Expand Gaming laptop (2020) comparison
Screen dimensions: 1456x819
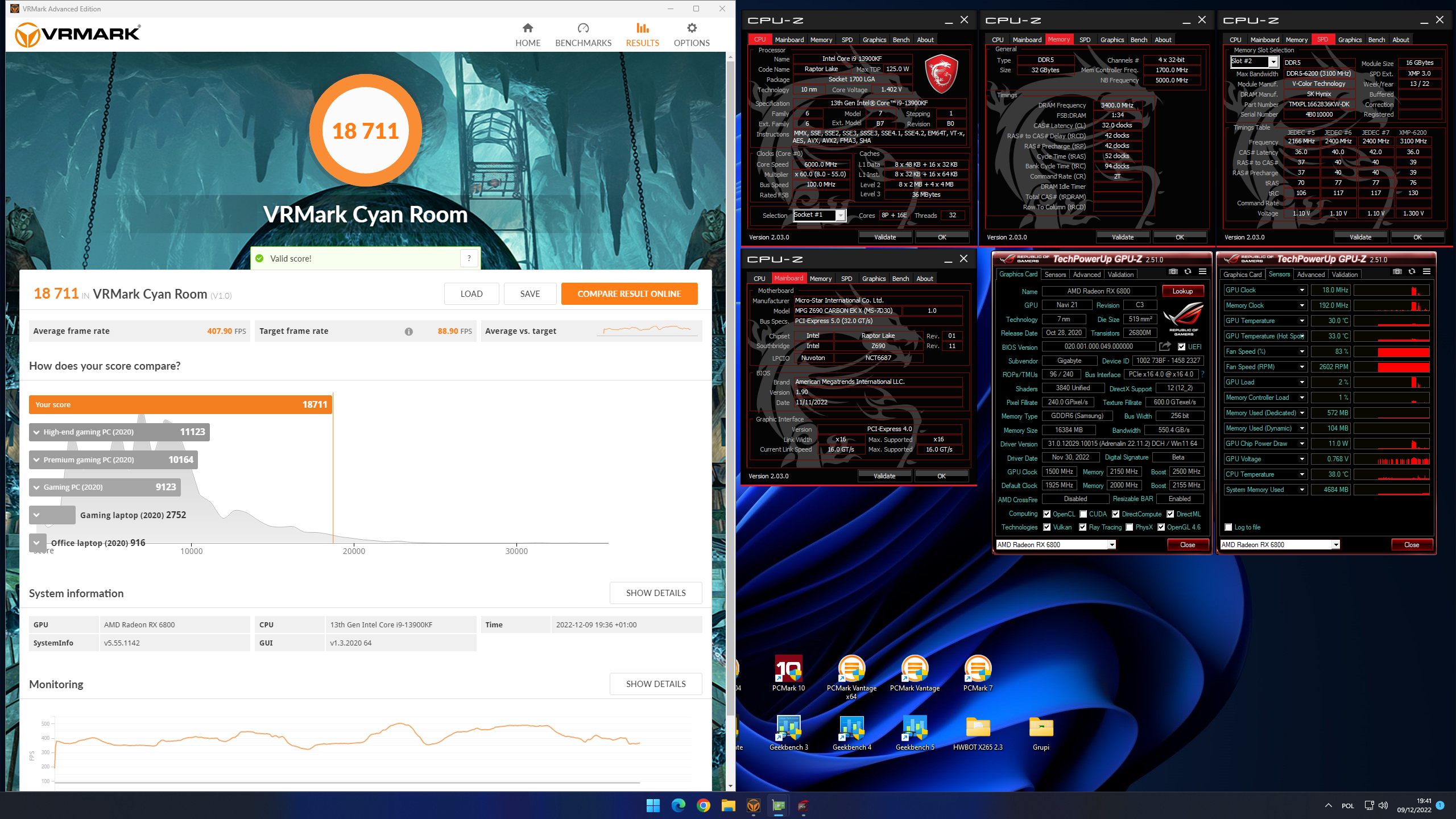(36, 515)
